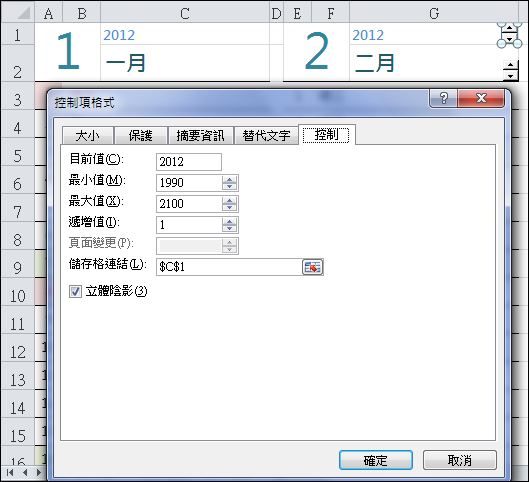Switch to the 保護 tab
Viewport: 529px width, 482px height.
pos(141,136)
